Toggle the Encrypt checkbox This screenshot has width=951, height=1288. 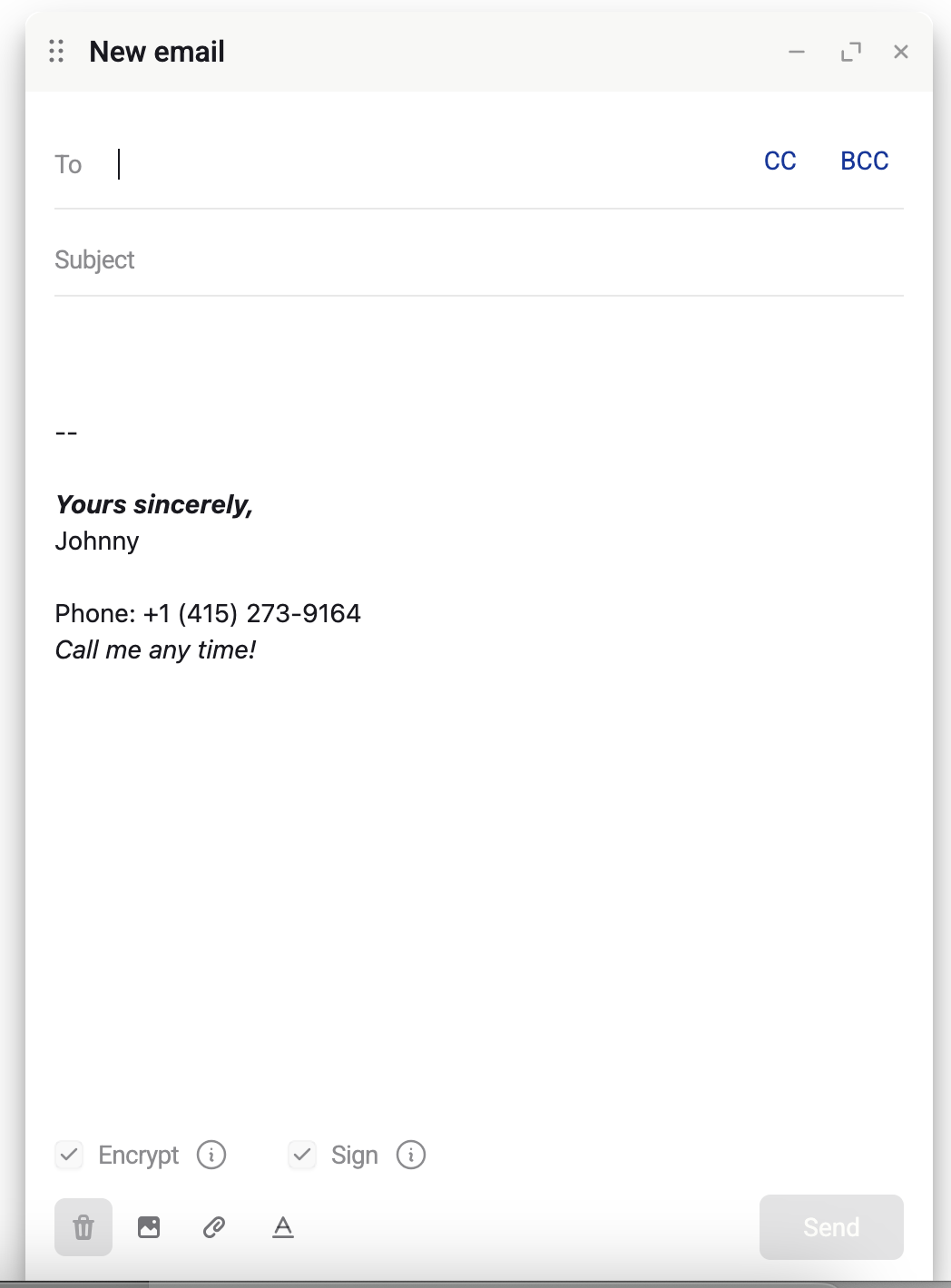70,1155
